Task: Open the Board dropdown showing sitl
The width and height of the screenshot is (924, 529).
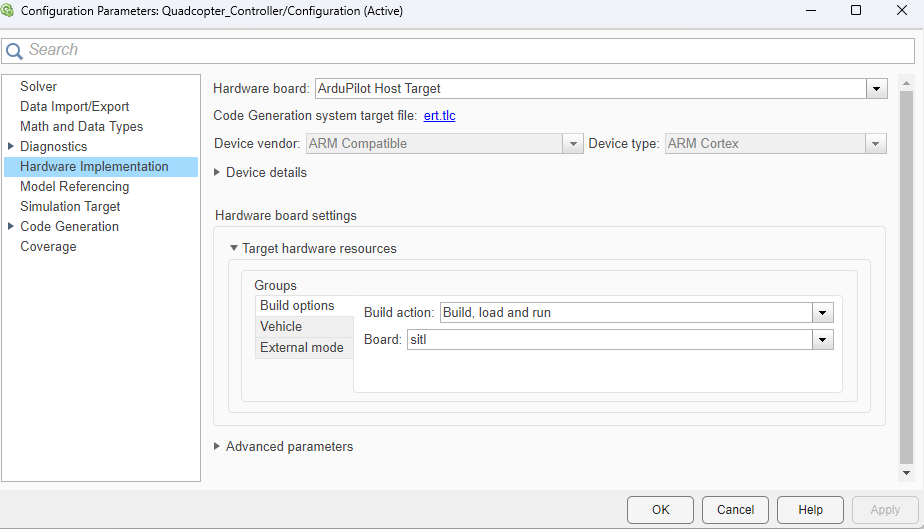Action: point(822,340)
